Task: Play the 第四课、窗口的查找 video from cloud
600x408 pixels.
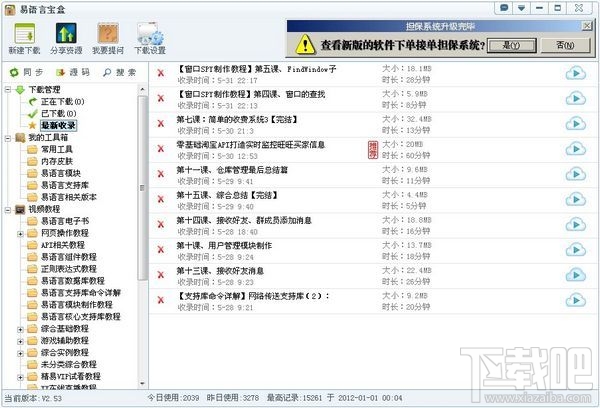Action: [x=576, y=98]
